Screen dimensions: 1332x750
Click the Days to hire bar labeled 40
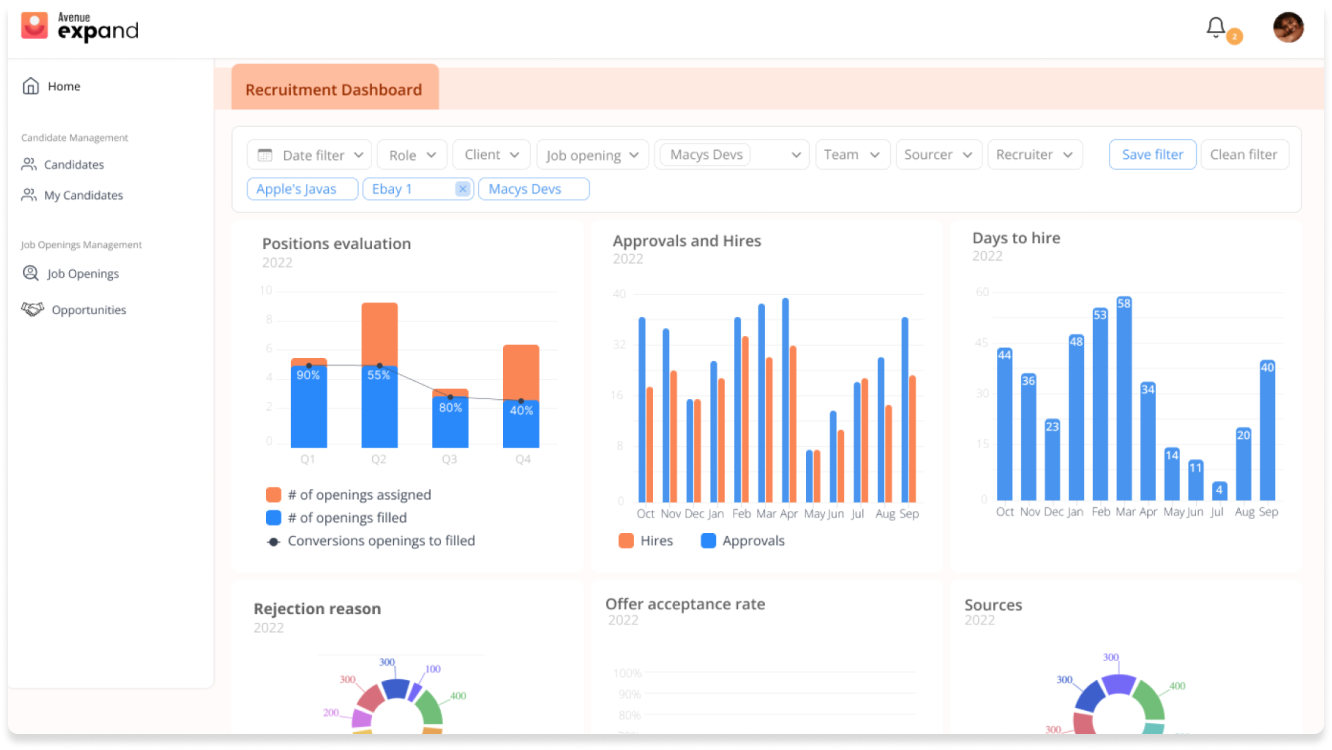pos(1267,430)
